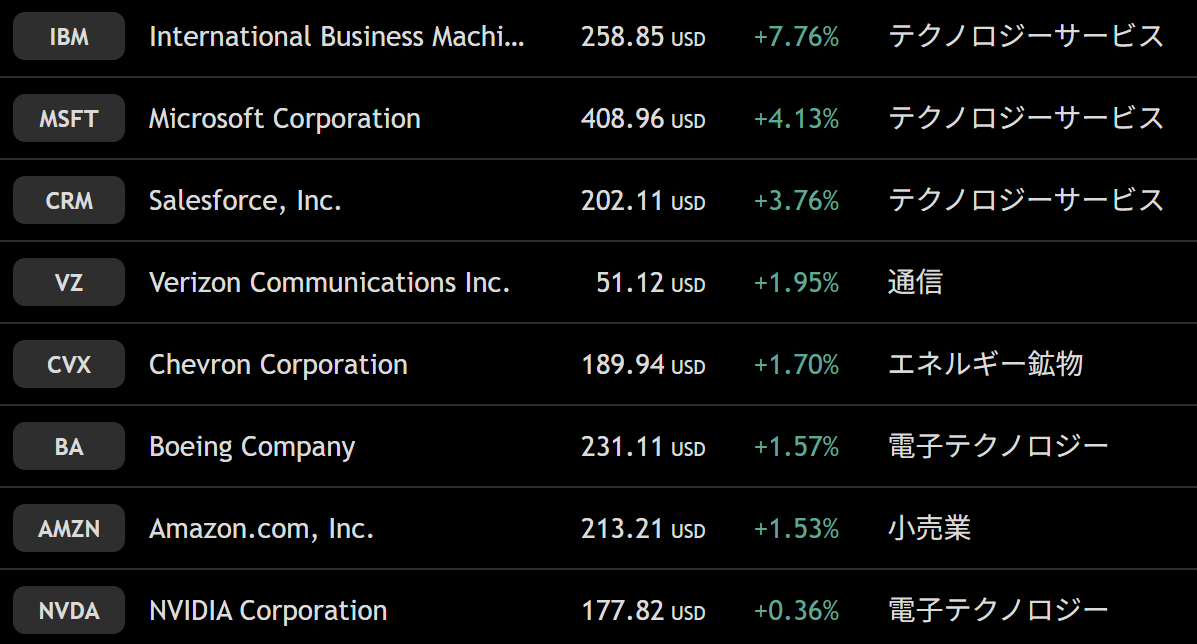The width and height of the screenshot is (1197, 644).
Task: Open IBM's テクノロジーサービス sector link
Action: coord(1026,37)
